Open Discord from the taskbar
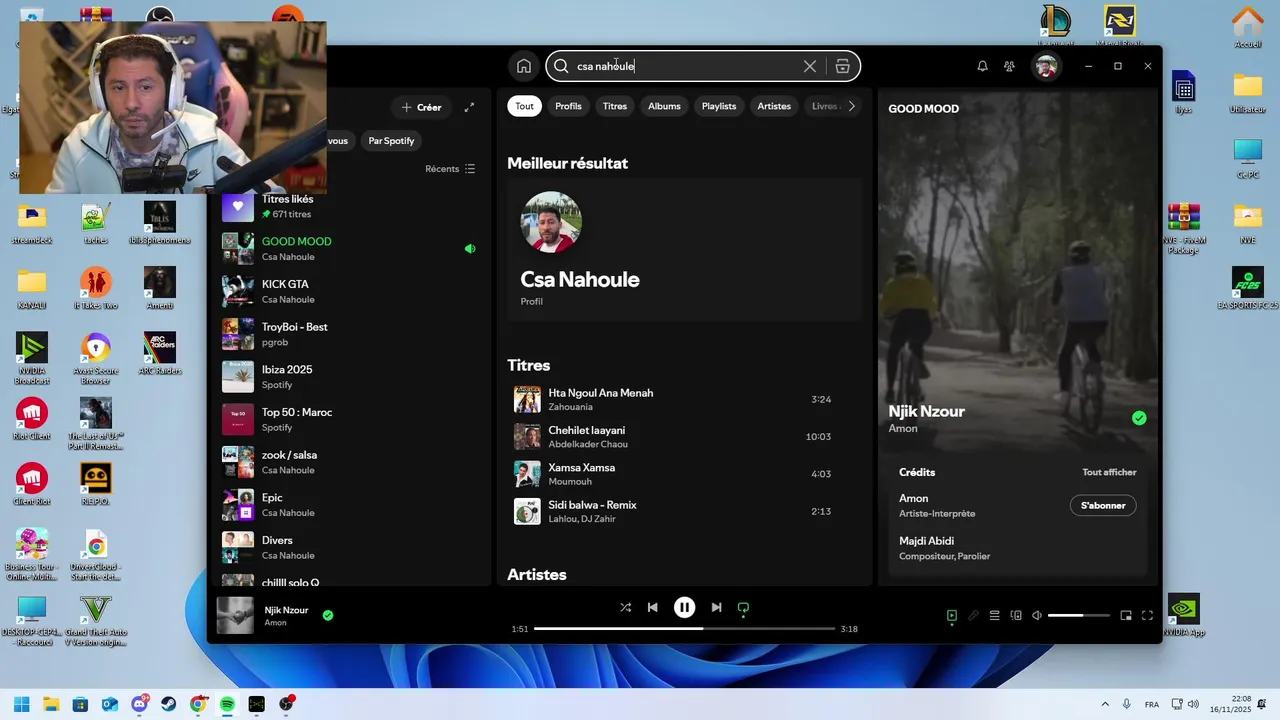 [x=139, y=704]
